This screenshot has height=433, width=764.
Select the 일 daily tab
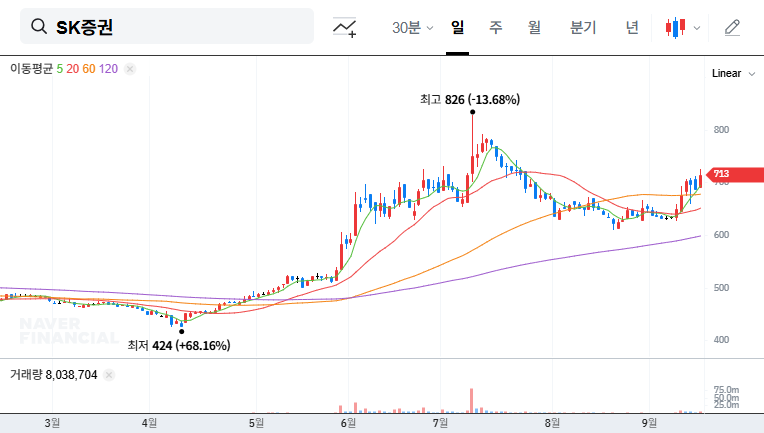[x=457, y=27]
